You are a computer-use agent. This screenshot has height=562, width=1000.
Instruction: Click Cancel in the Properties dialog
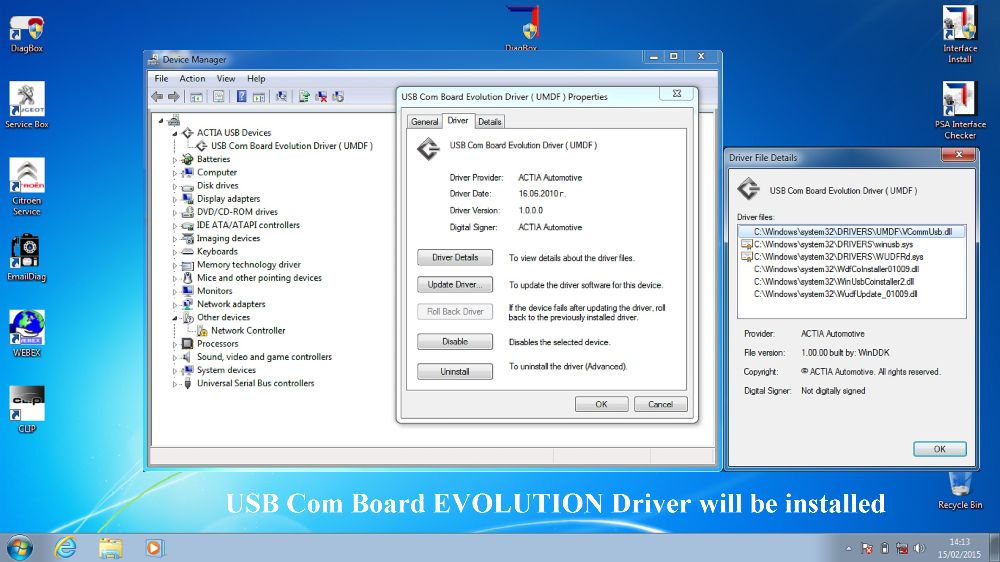tap(661, 404)
